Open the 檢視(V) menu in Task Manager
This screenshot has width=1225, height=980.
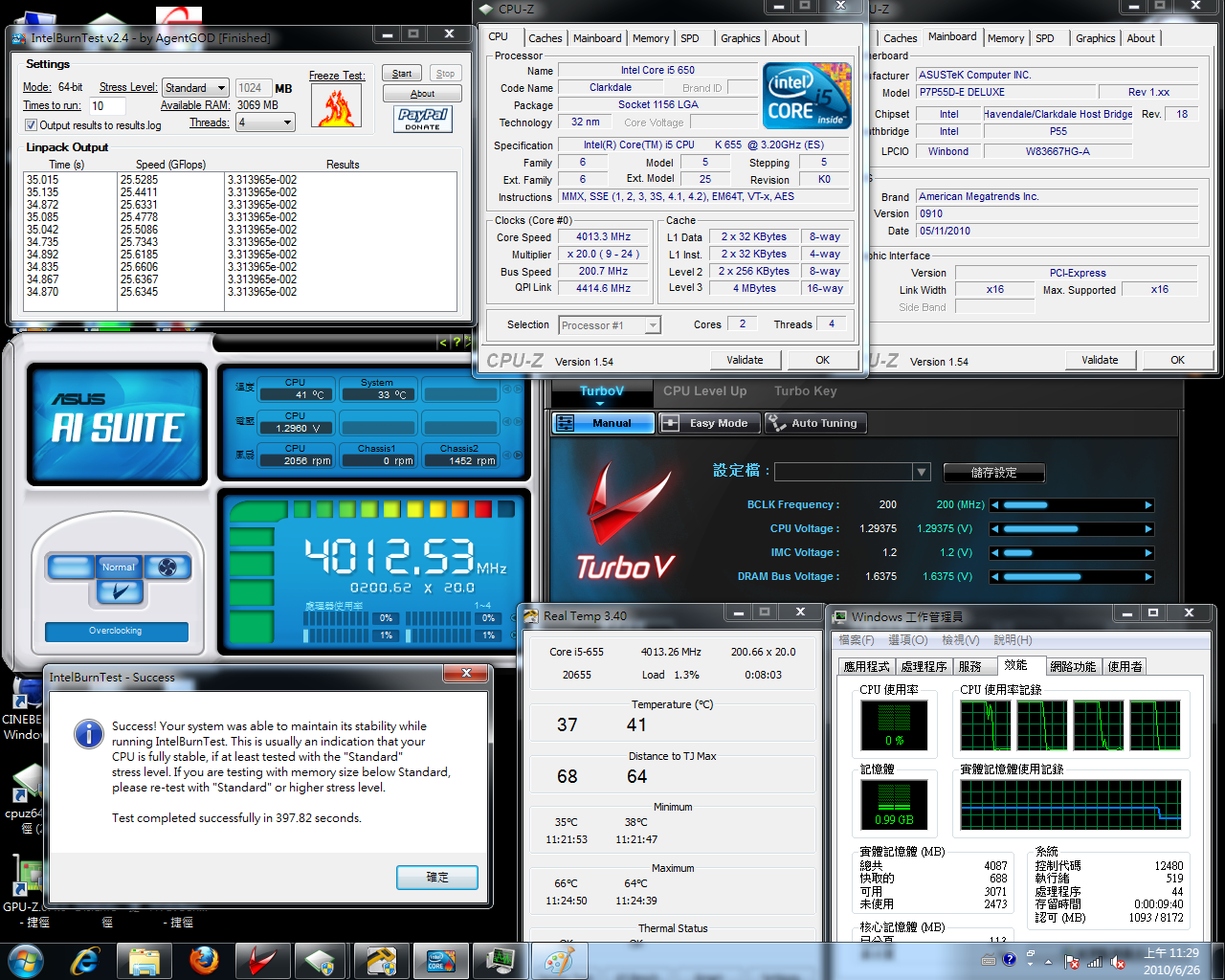pyautogui.click(x=960, y=639)
